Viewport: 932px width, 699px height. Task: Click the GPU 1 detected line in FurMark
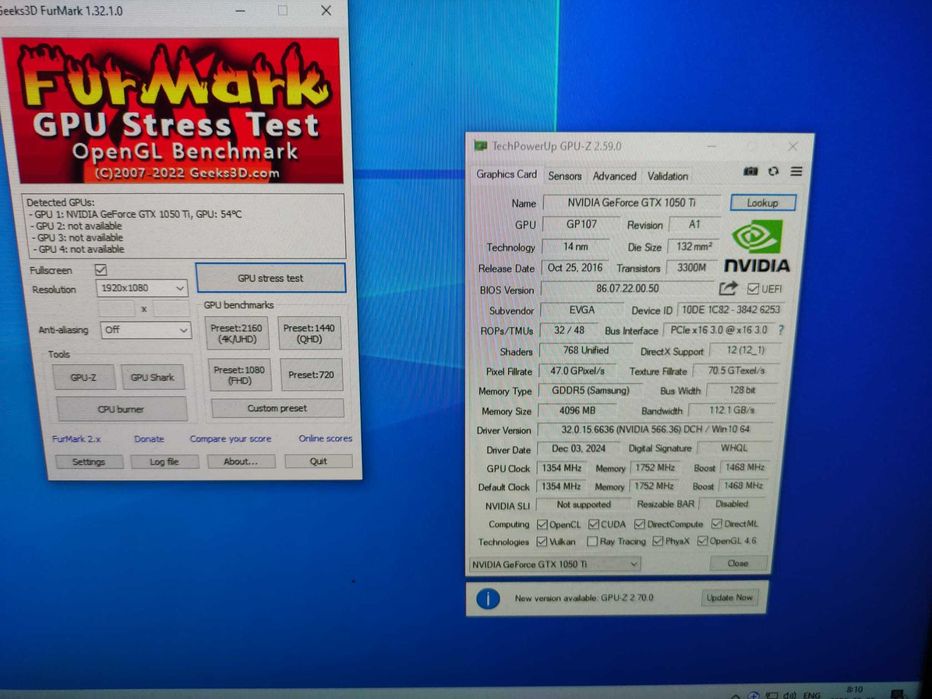coord(136,214)
